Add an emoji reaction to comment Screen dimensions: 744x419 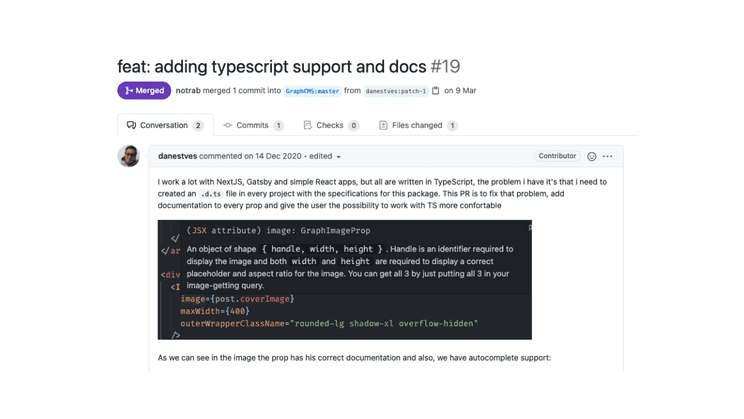click(x=592, y=156)
